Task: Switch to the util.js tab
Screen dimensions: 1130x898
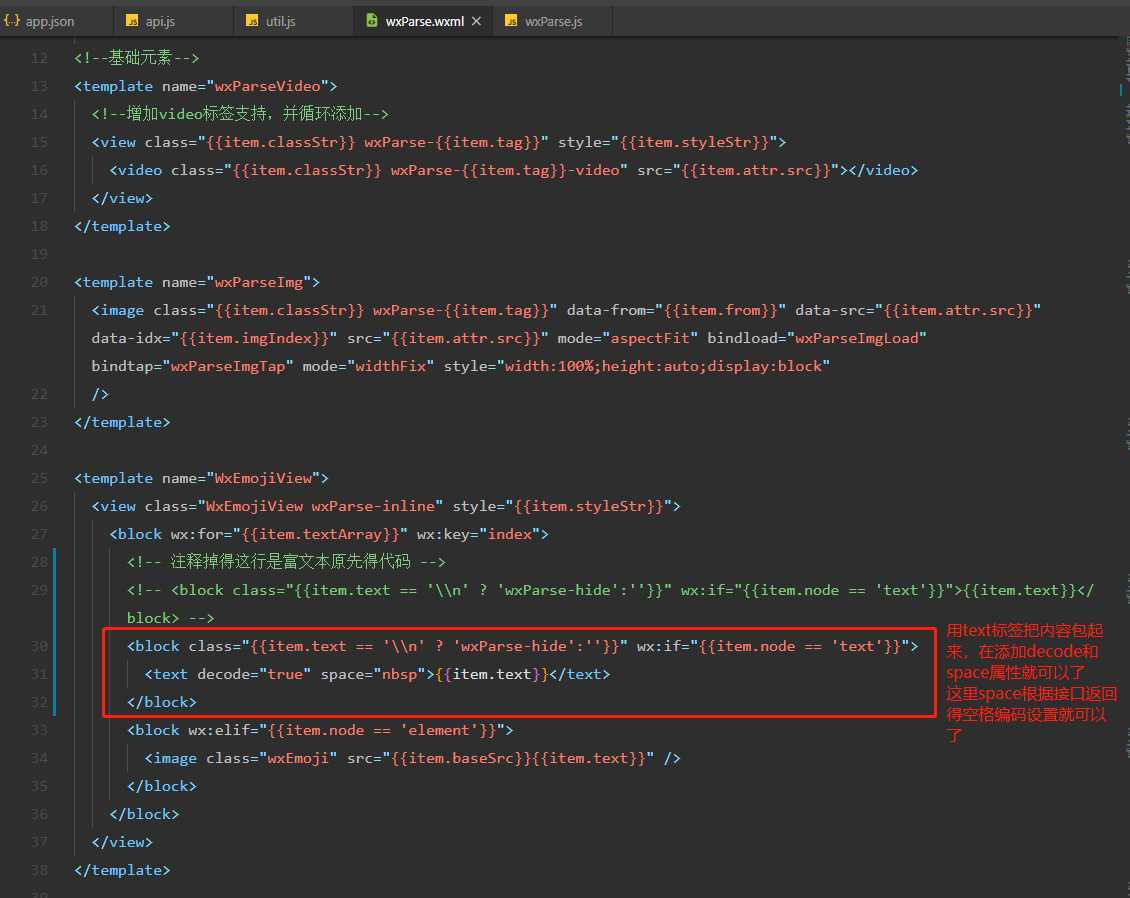Action: 280,21
